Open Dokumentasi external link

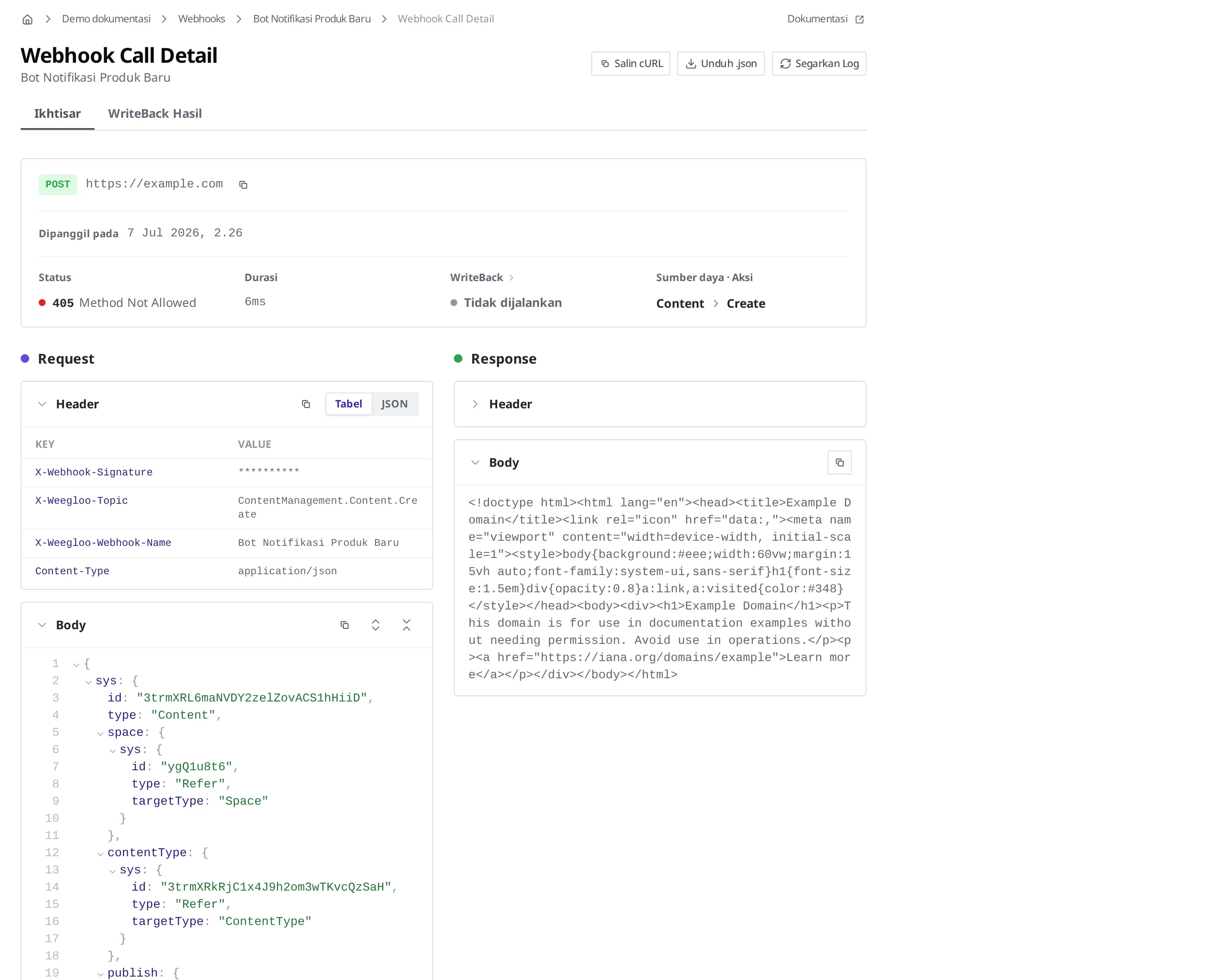click(x=826, y=19)
